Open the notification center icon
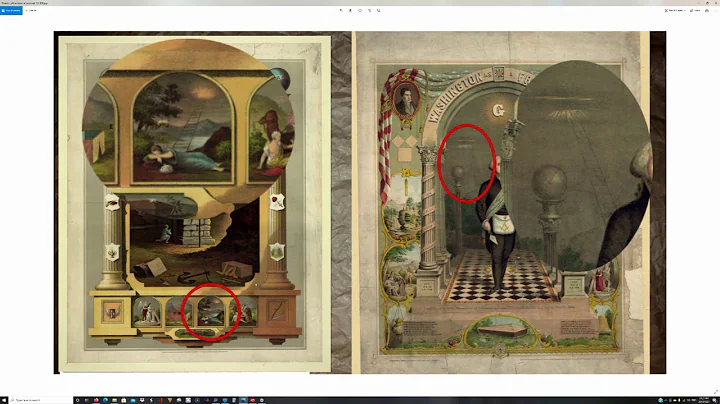 click(x=714, y=400)
